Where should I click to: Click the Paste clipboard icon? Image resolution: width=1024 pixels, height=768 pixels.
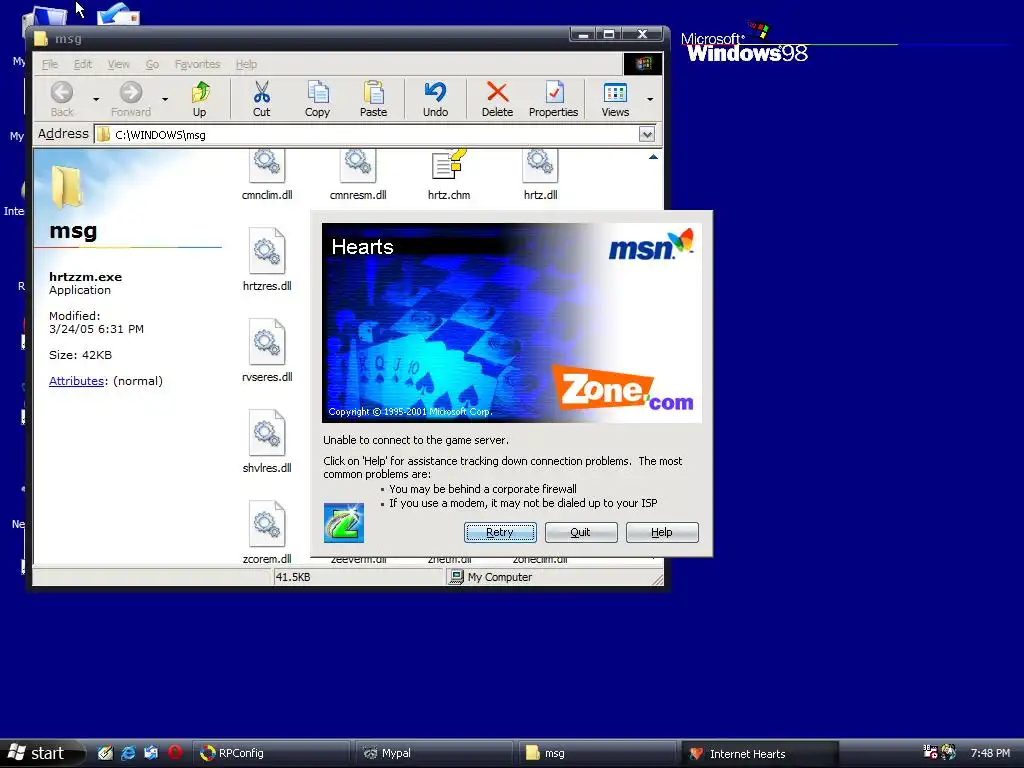pos(374,93)
